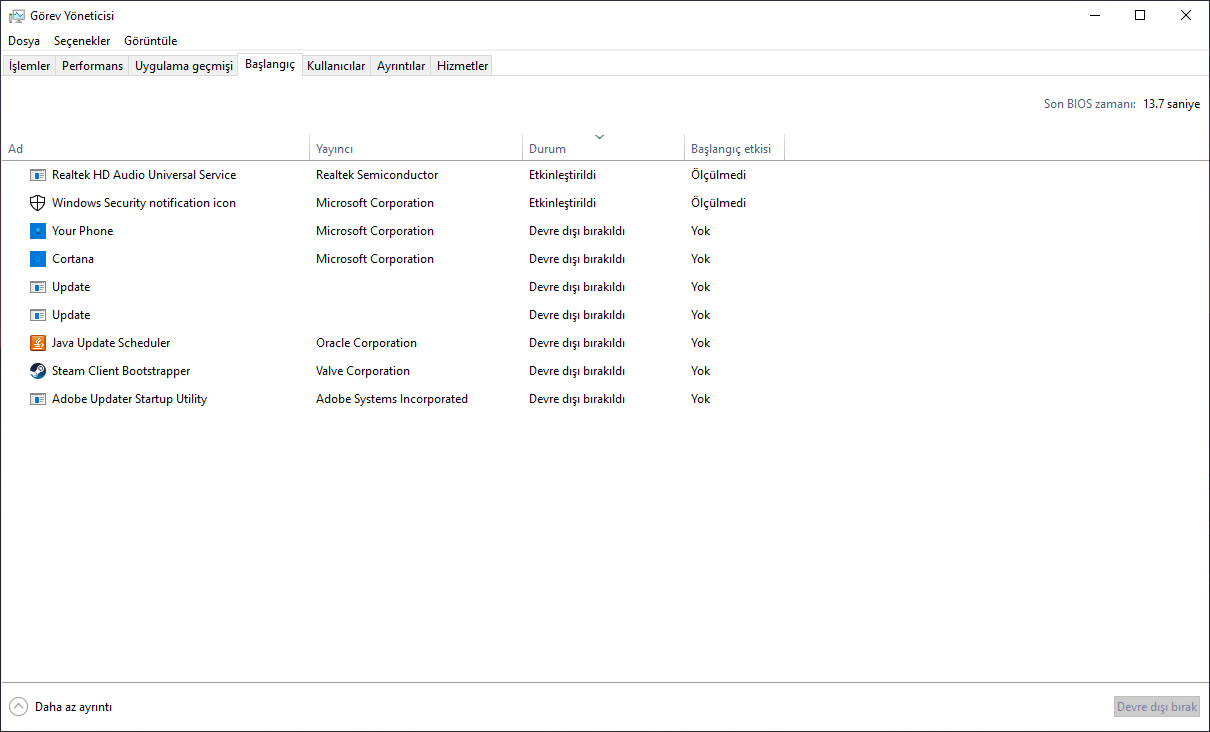
Task: Click the Son BIOS zamanı 13.7 saniye value
Action: tap(1171, 104)
